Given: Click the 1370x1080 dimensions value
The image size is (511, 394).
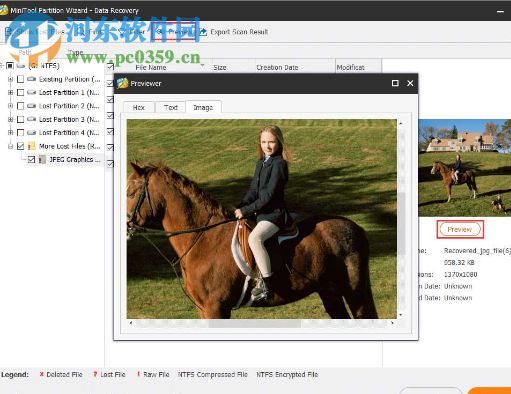Looking at the screenshot, I should 460,274.
